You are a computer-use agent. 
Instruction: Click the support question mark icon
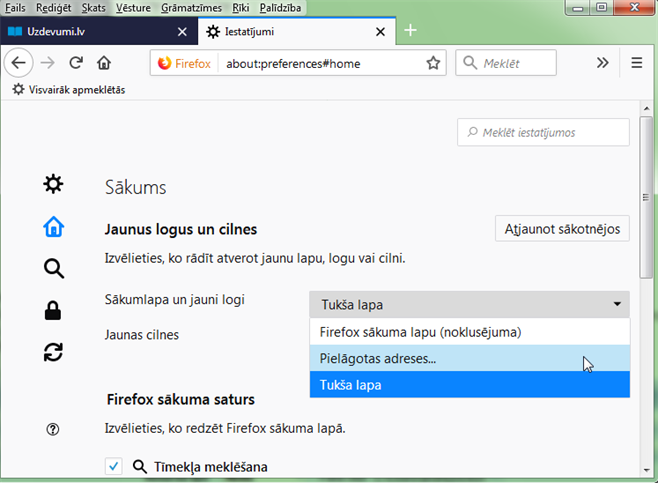click(x=53, y=429)
